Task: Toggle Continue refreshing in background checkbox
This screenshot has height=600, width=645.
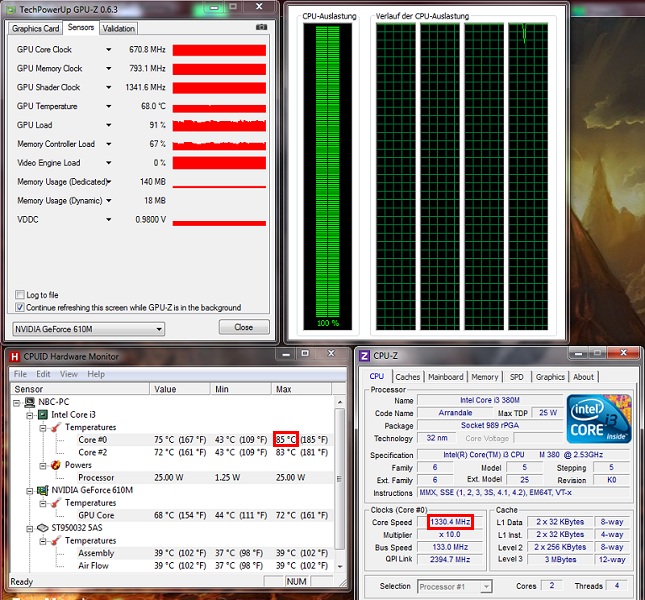Action: tap(19, 307)
